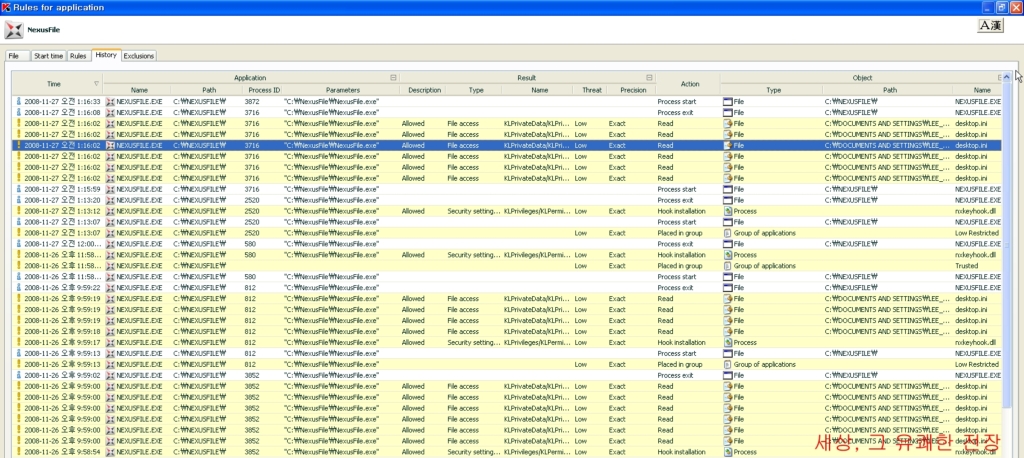Screen dimensions: 1024x458
Task: Click NEXUSFILE.EXE object name in 1:16:08 row
Action: pos(978,112)
